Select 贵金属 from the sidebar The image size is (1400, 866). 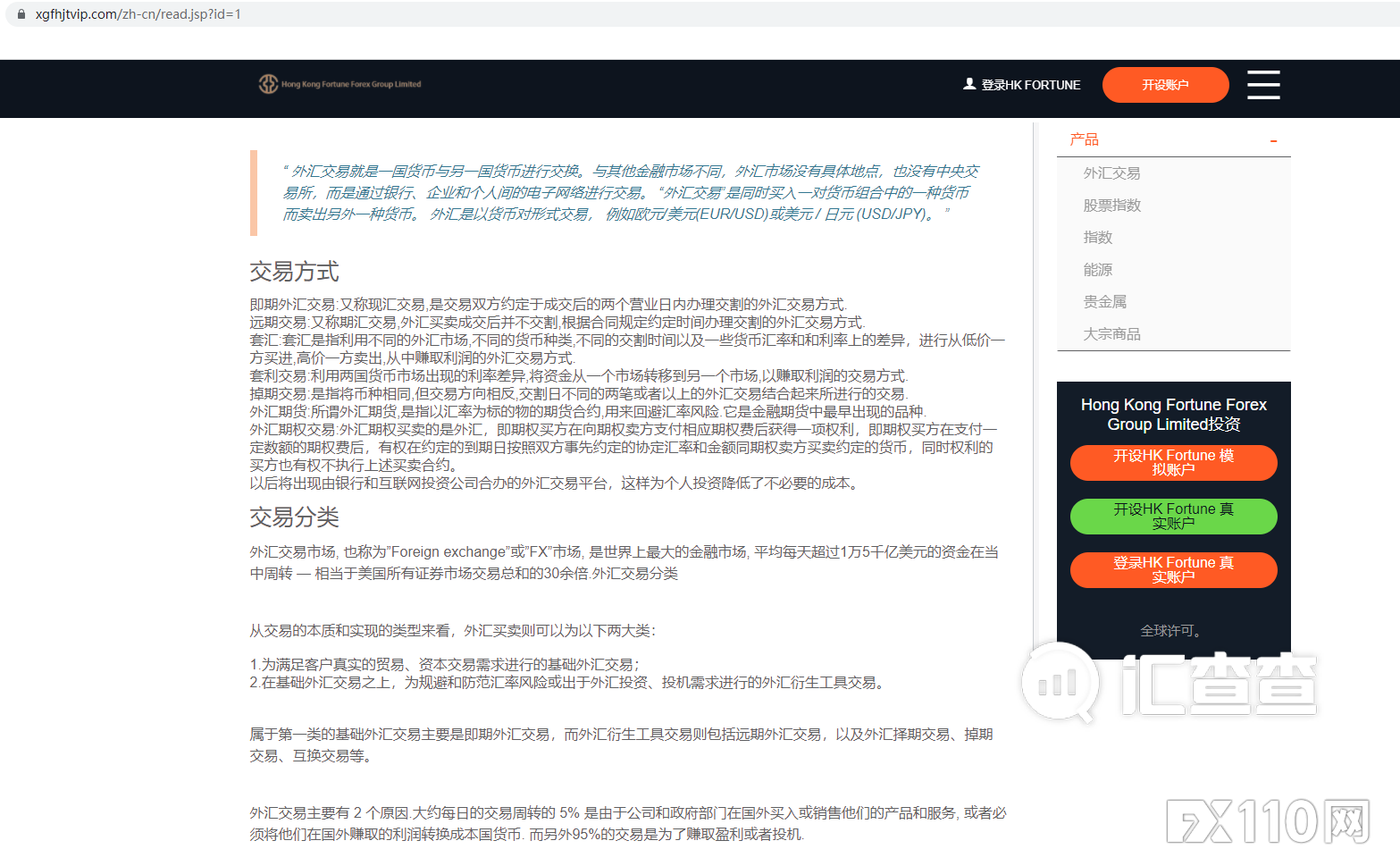[1107, 301]
